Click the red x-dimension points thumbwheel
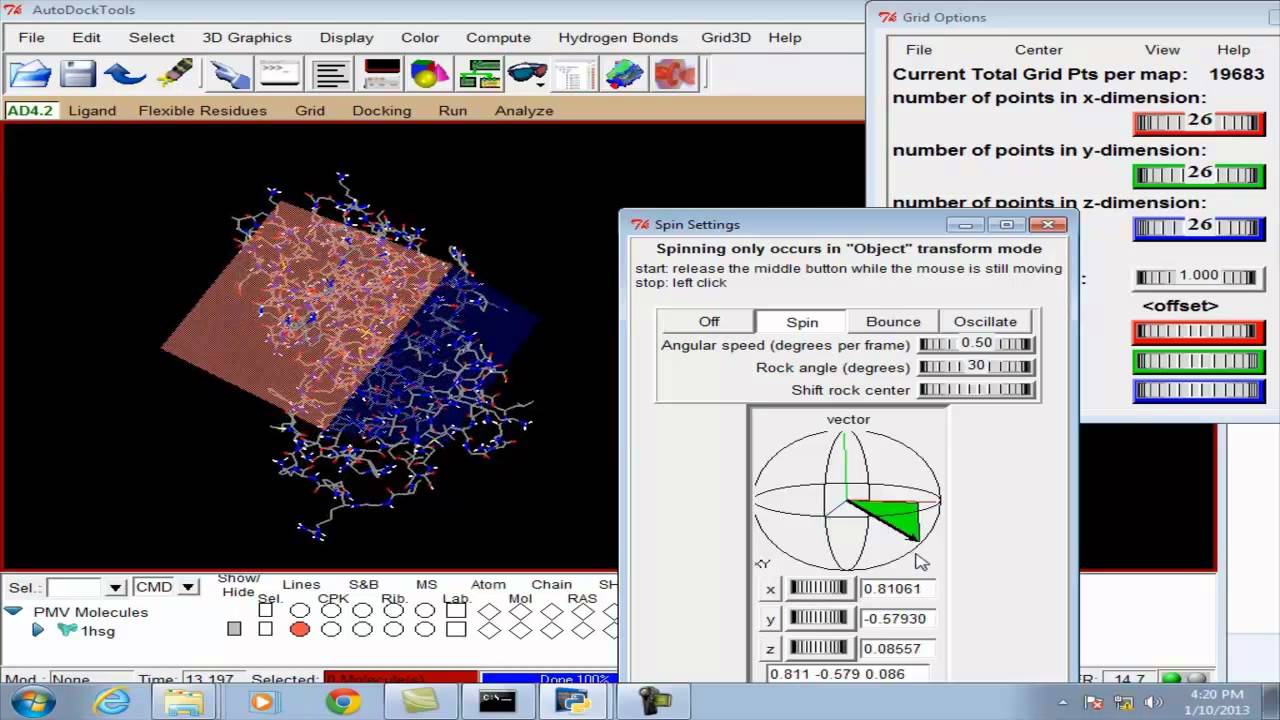This screenshot has width=1280, height=720. pyautogui.click(x=1198, y=122)
